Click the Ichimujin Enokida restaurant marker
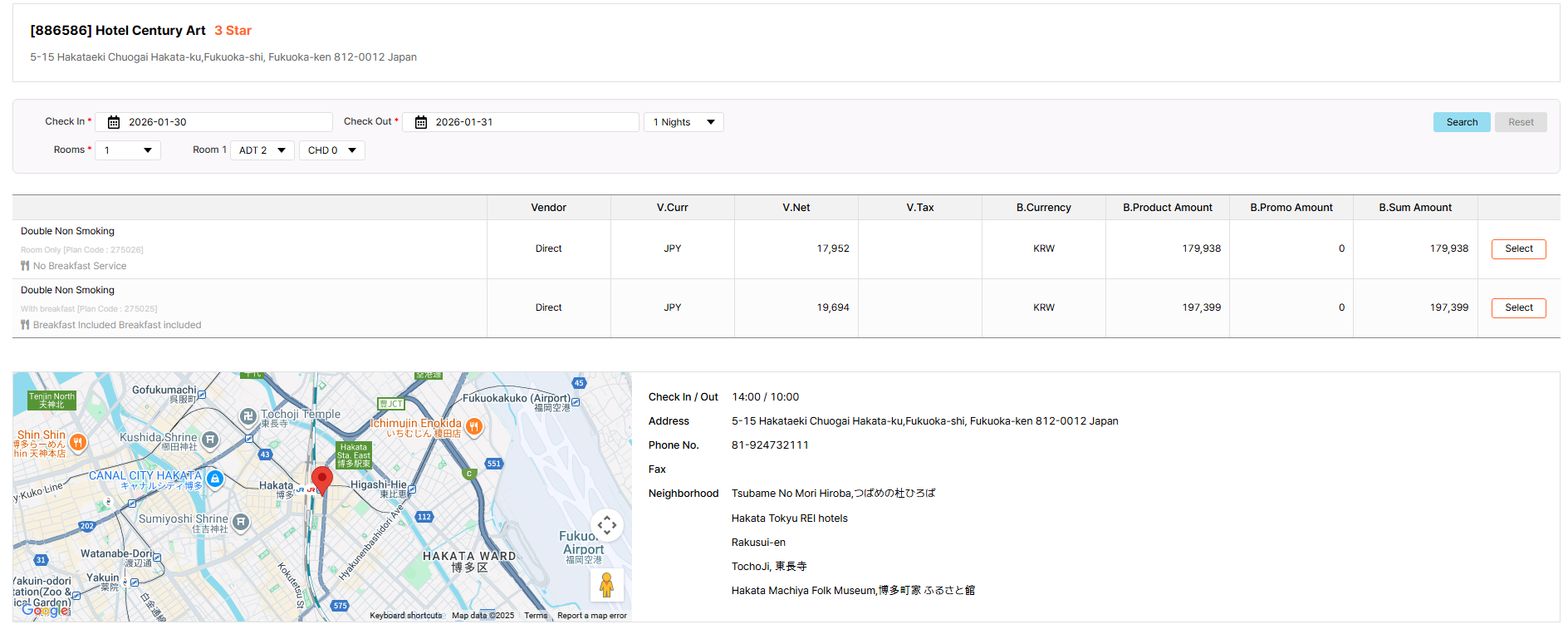This screenshot has width=1568, height=634. pos(474,427)
